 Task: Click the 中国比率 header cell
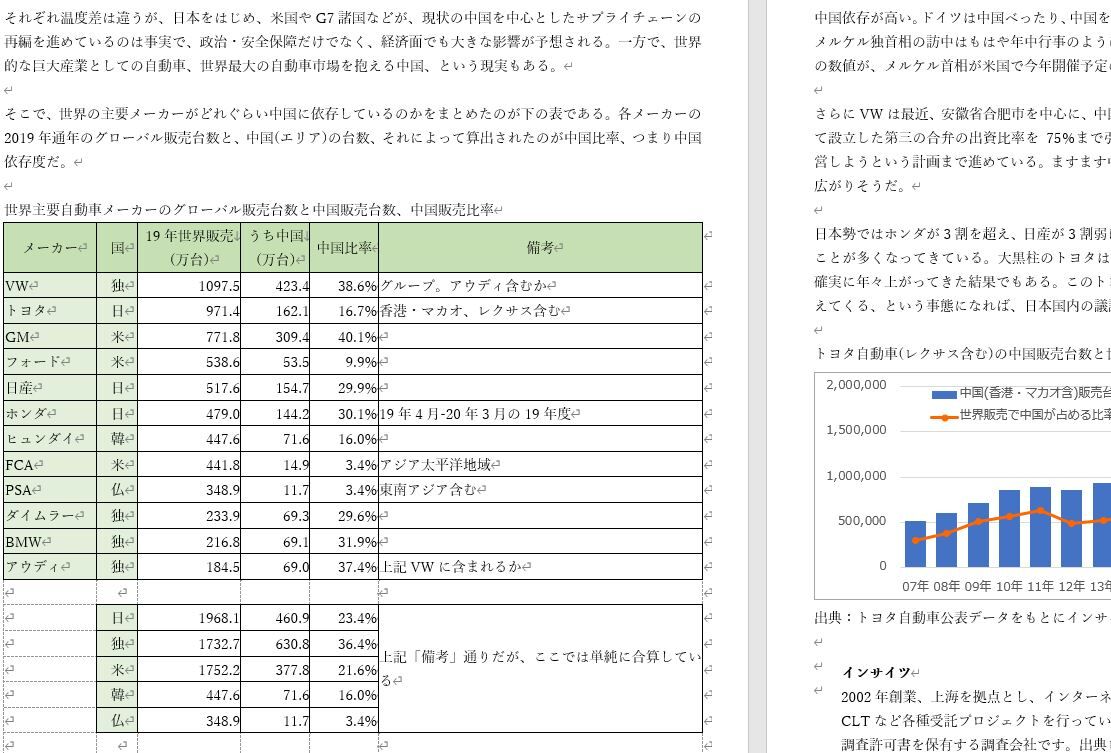coord(344,247)
